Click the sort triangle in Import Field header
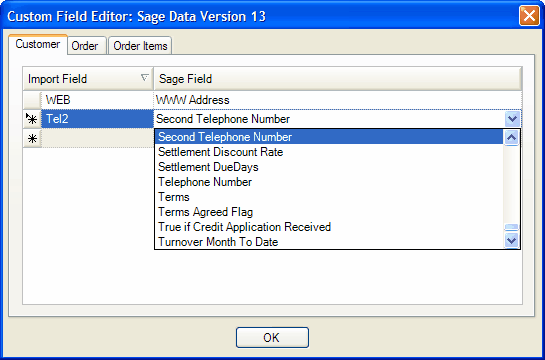Viewport: 545px width, 360px height. pos(145,78)
